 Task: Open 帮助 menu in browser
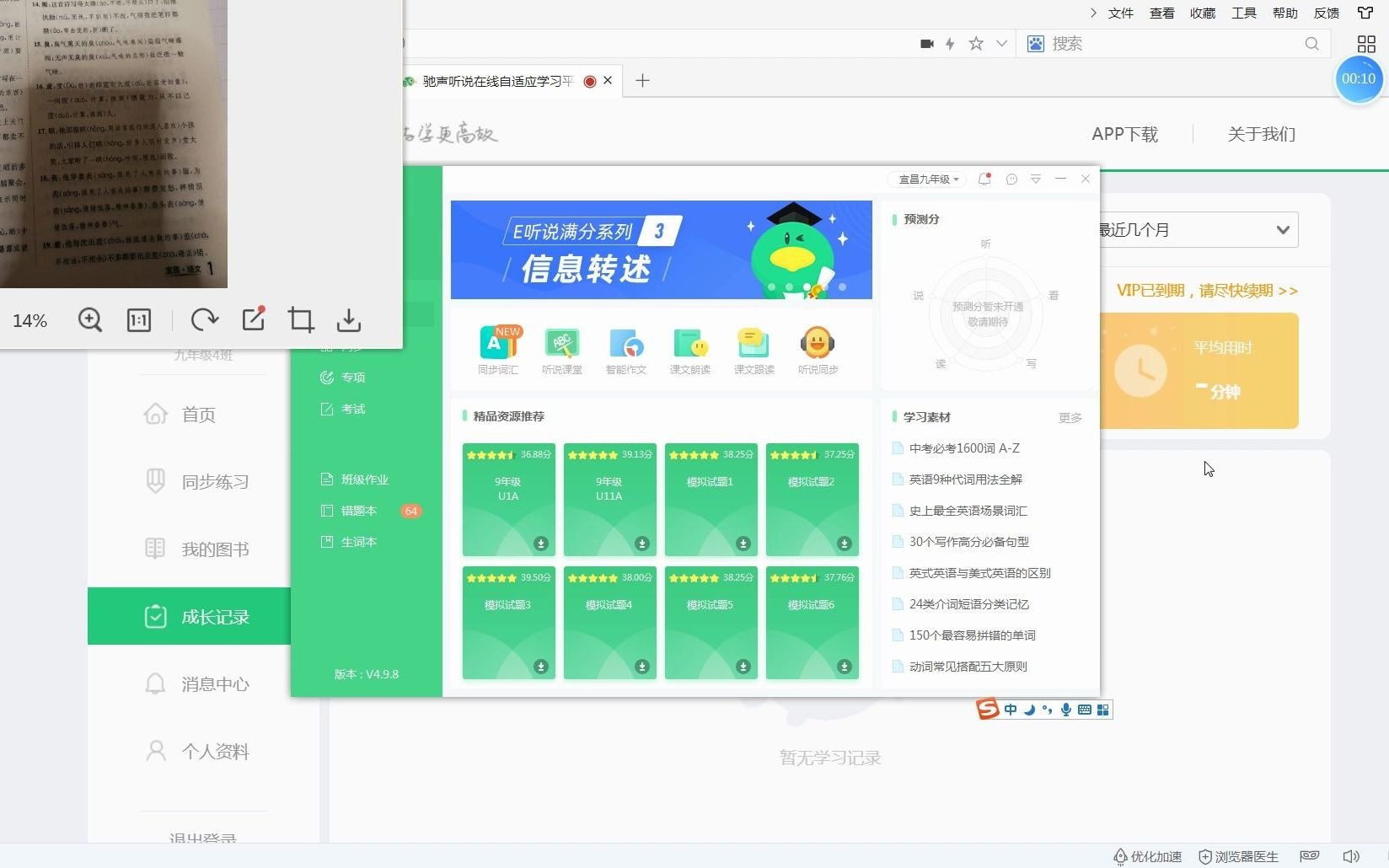pyautogui.click(x=1285, y=13)
